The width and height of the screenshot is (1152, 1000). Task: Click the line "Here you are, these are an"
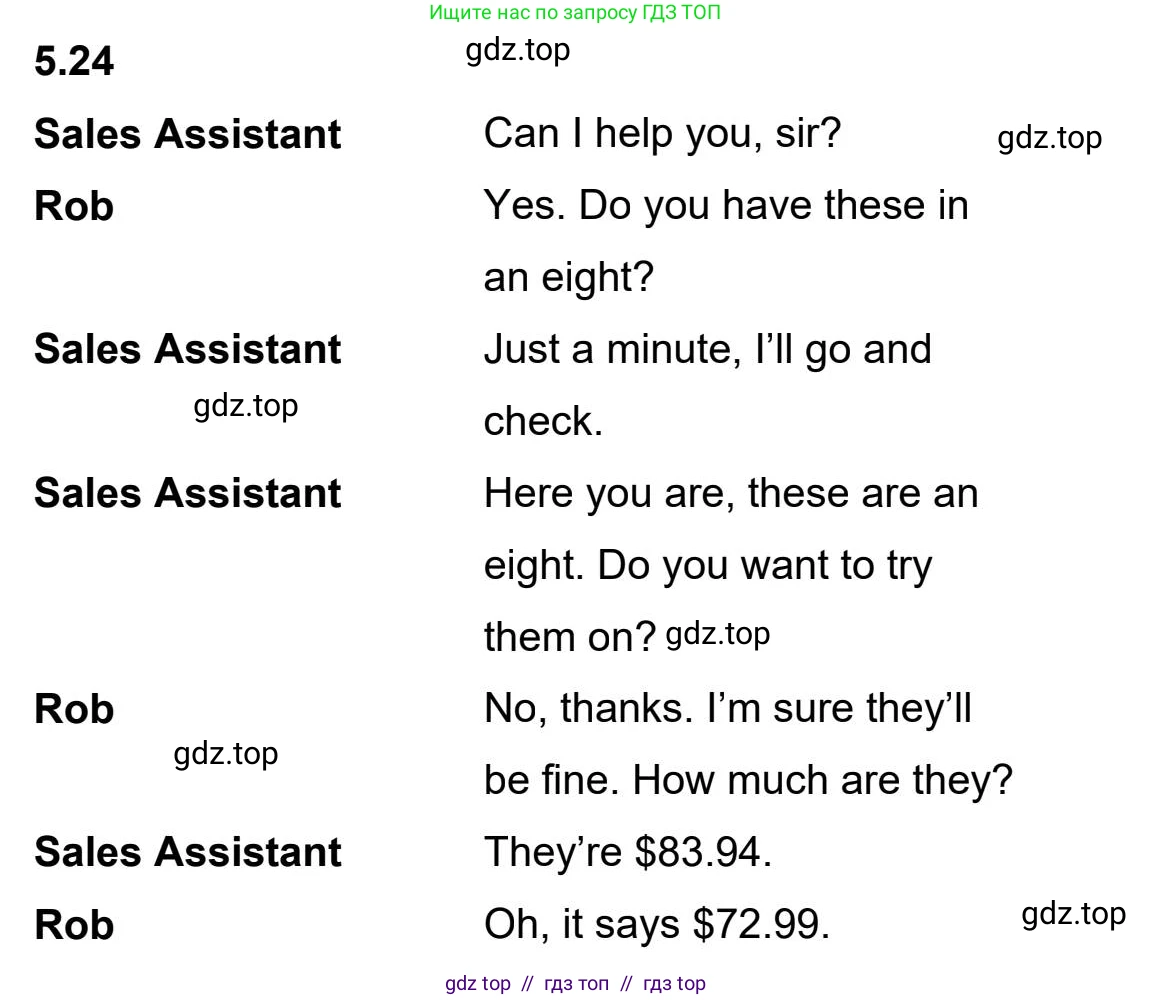click(x=730, y=493)
